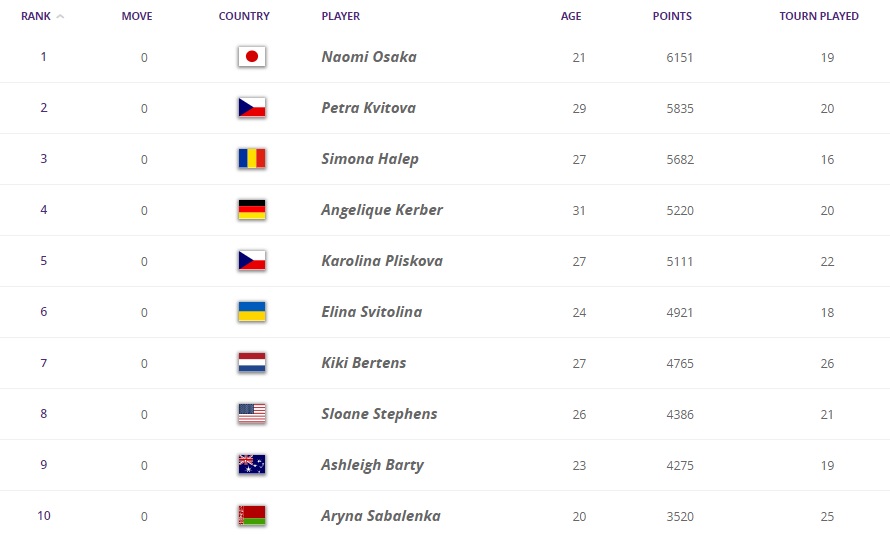Click the Japan flag icon

[x=252, y=56]
